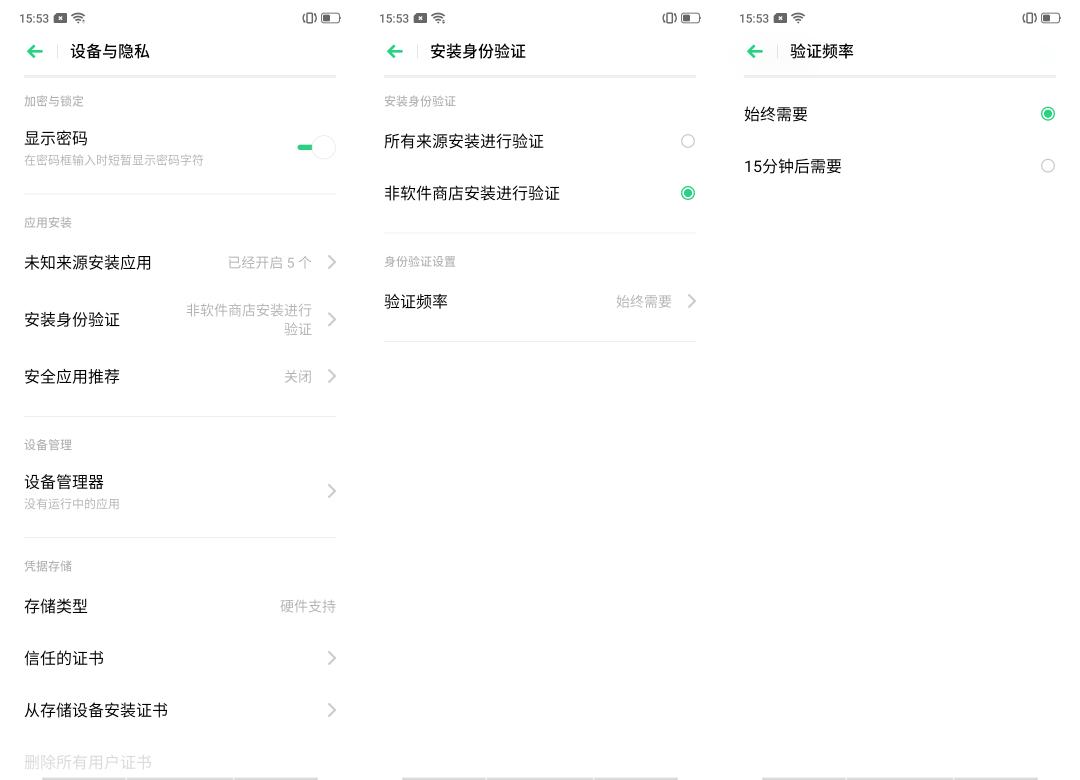Open 信任的证书 item
Viewport: 1080px width, 780px height.
(180, 658)
